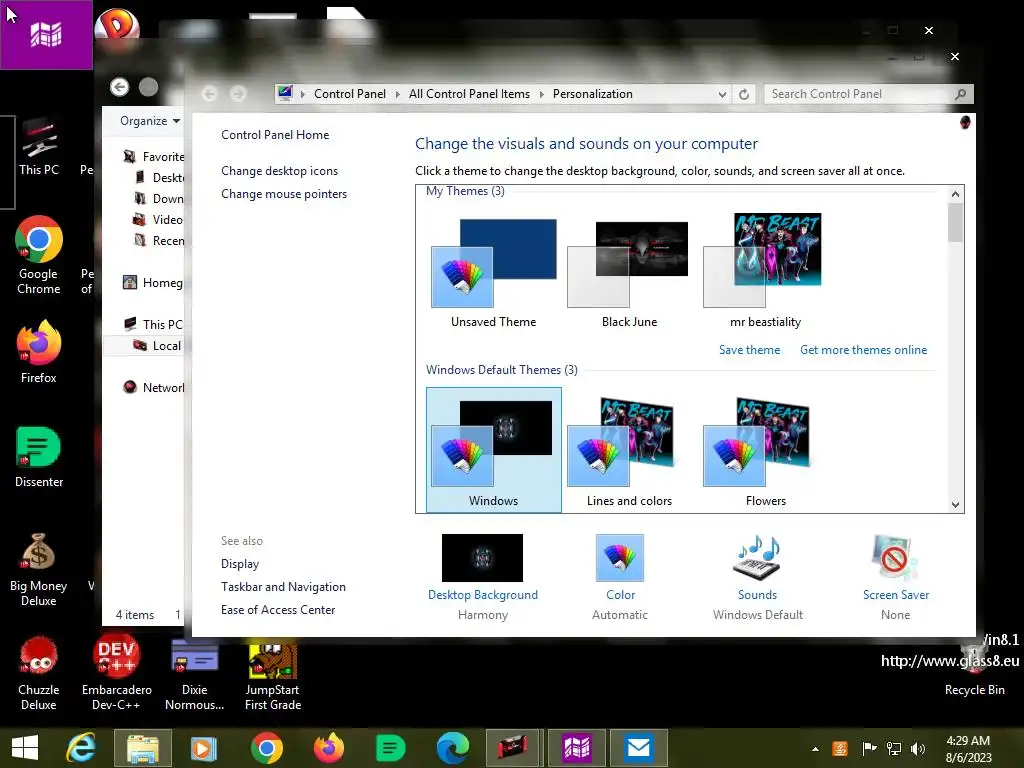The height and width of the screenshot is (768, 1024).
Task: Select Videos item in Explorer tree
Action: click(x=159, y=219)
